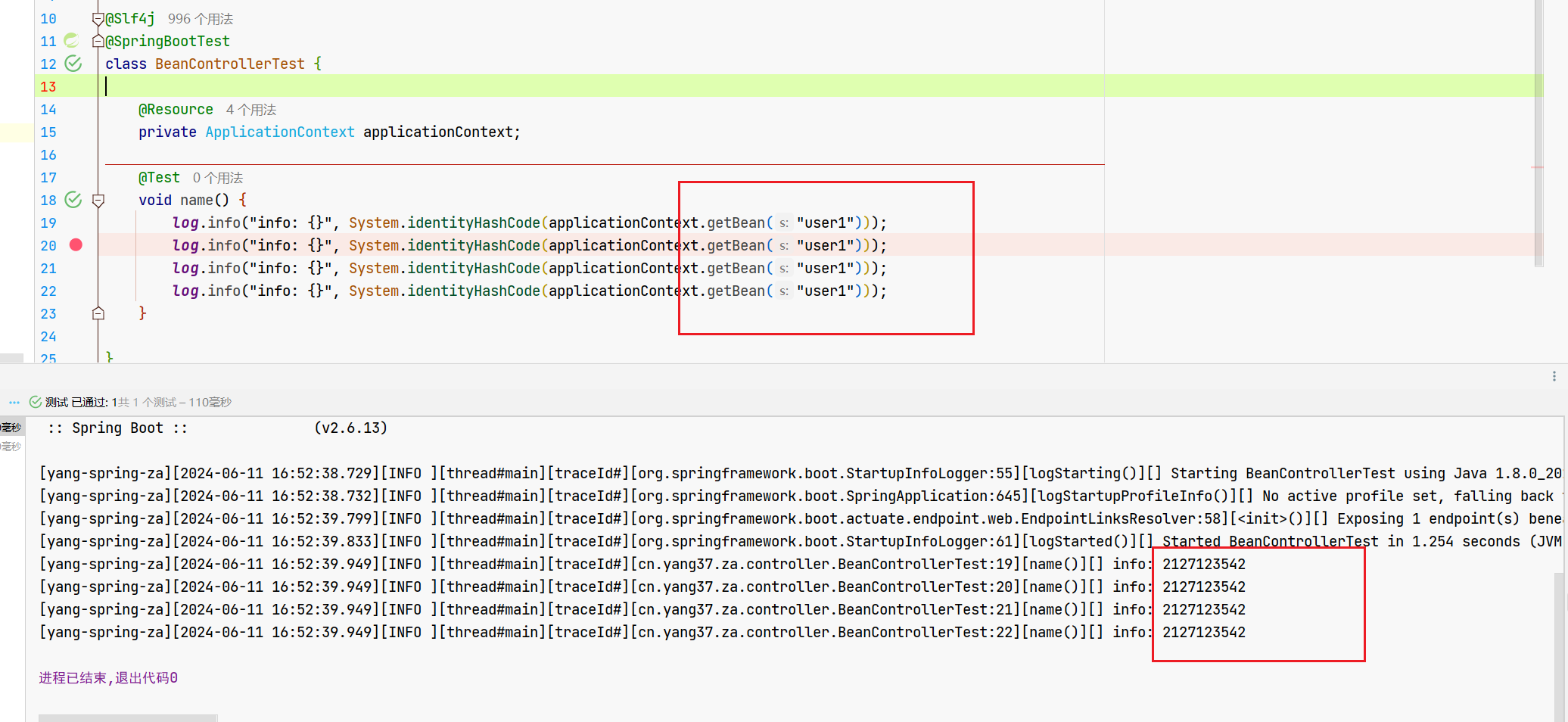Click the editor vertical scrollbar

[x=1538, y=132]
